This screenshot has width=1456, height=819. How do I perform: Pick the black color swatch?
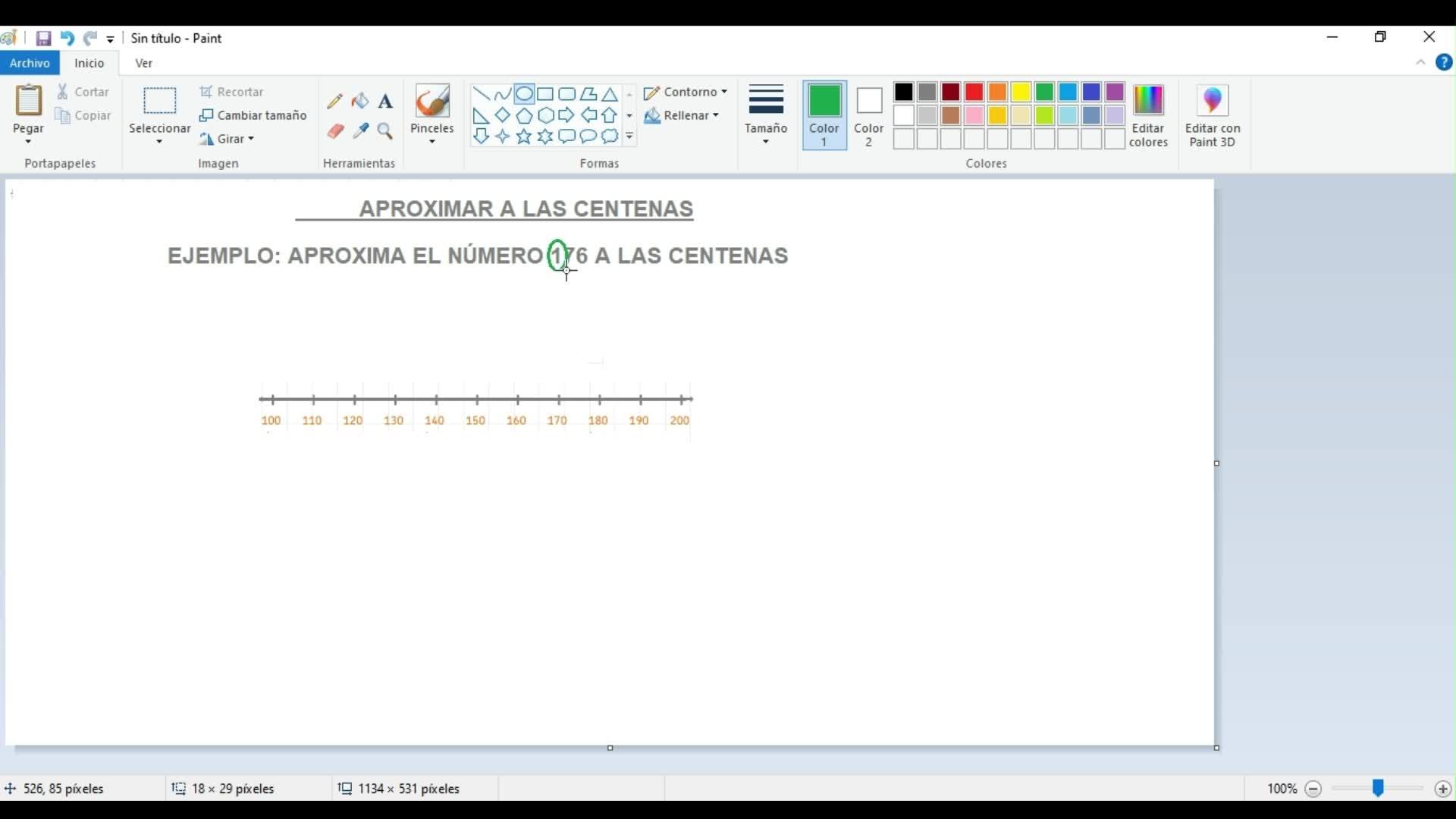[x=903, y=92]
